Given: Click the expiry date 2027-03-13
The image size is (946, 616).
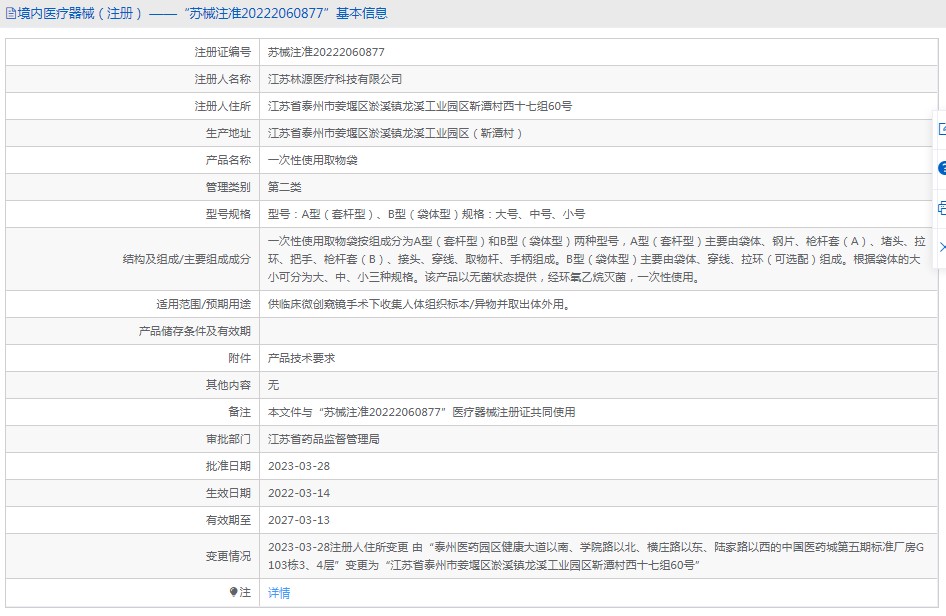Looking at the screenshot, I should [x=299, y=520].
